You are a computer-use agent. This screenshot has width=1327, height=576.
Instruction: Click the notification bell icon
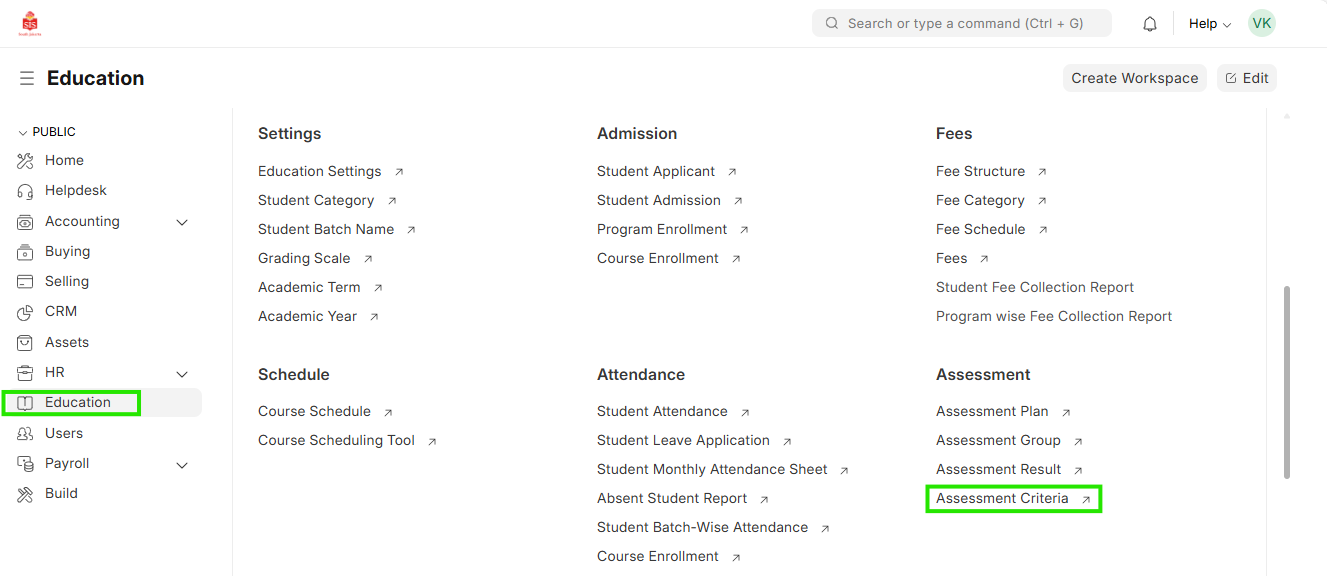(x=1150, y=24)
